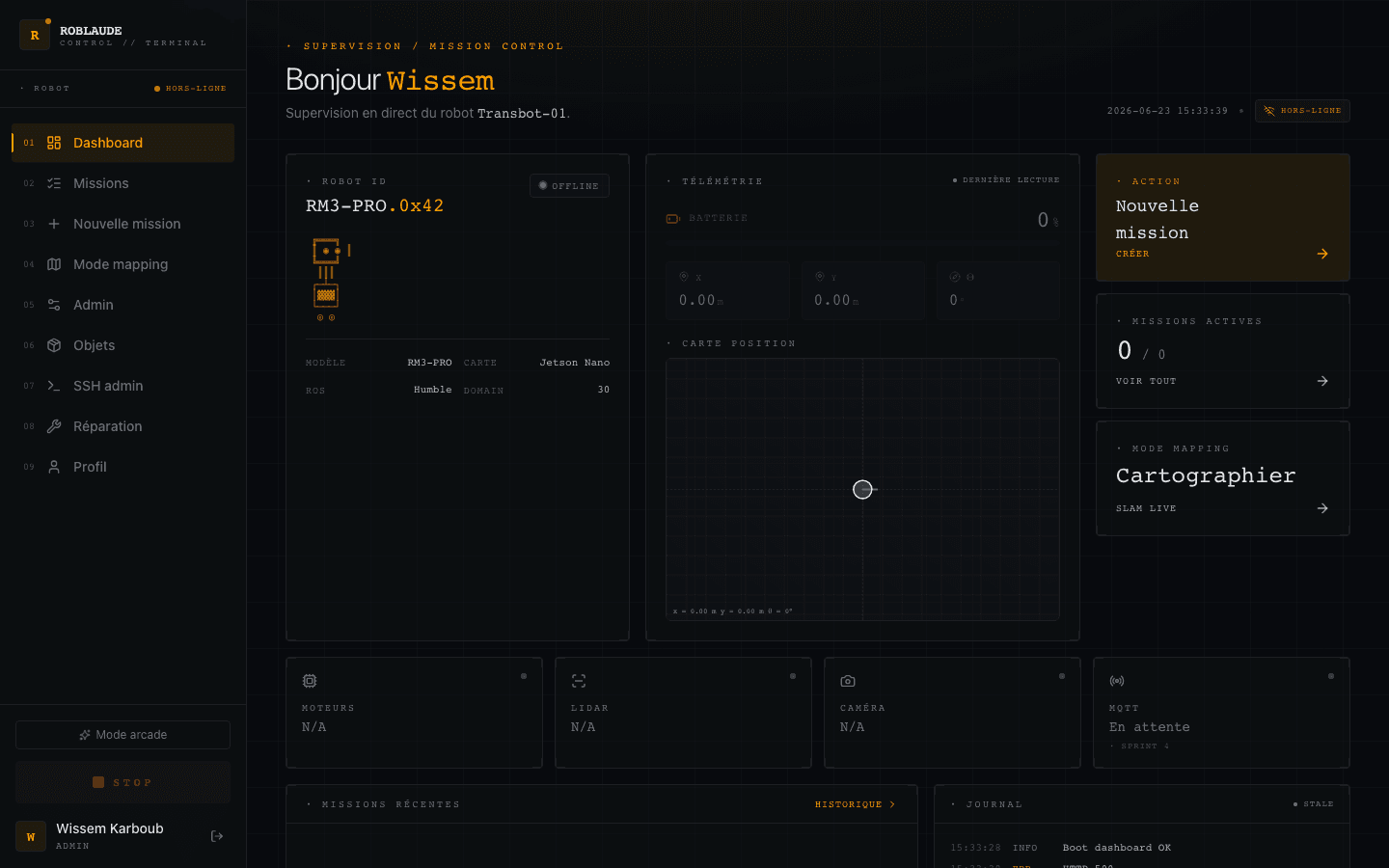Click VOIR TOUT link in missions actives
This screenshot has height=868, width=1389.
[1146, 381]
